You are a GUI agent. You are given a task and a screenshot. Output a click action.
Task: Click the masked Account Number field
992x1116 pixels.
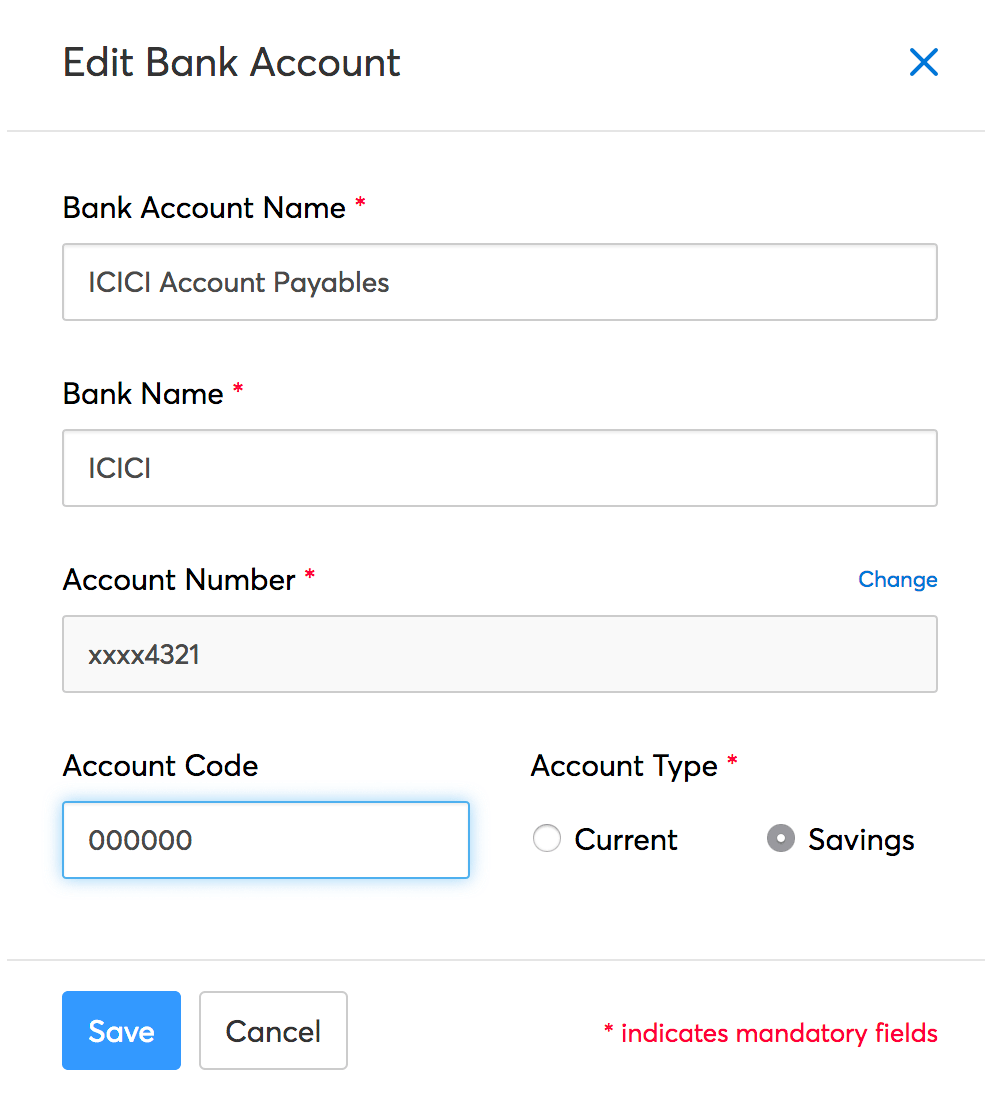click(x=499, y=654)
